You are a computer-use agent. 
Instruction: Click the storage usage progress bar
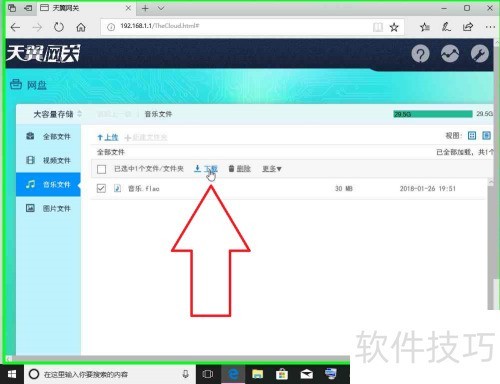(x=433, y=114)
